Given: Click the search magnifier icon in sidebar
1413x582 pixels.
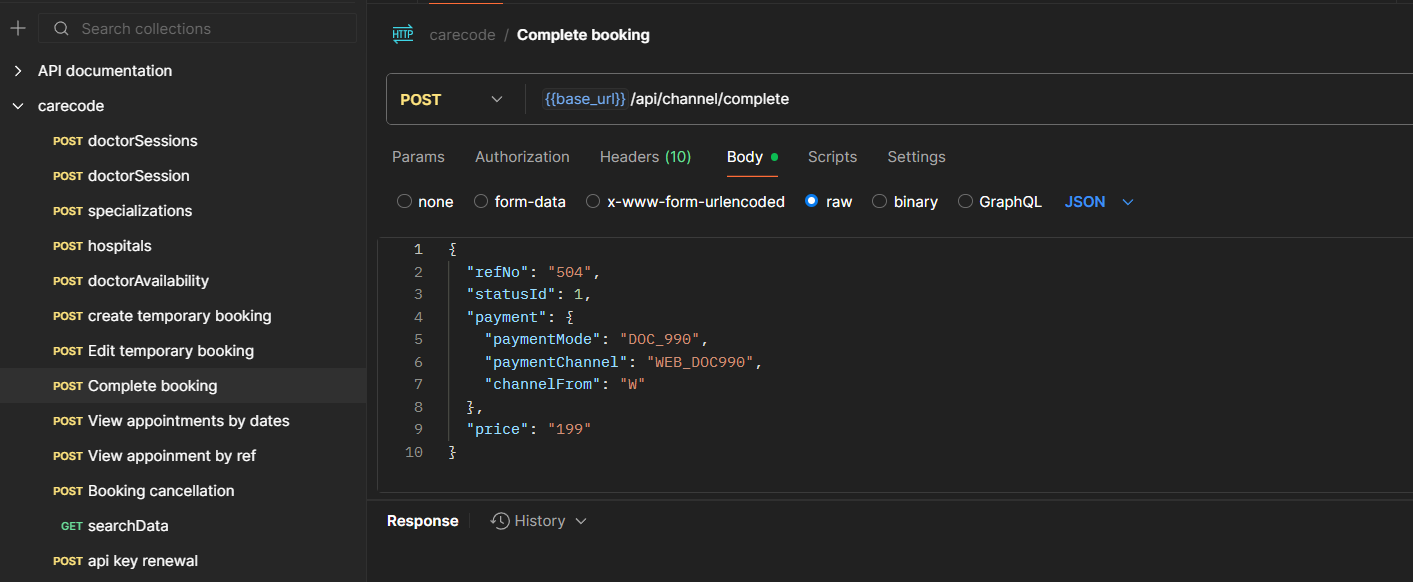Looking at the screenshot, I should (x=61, y=29).
